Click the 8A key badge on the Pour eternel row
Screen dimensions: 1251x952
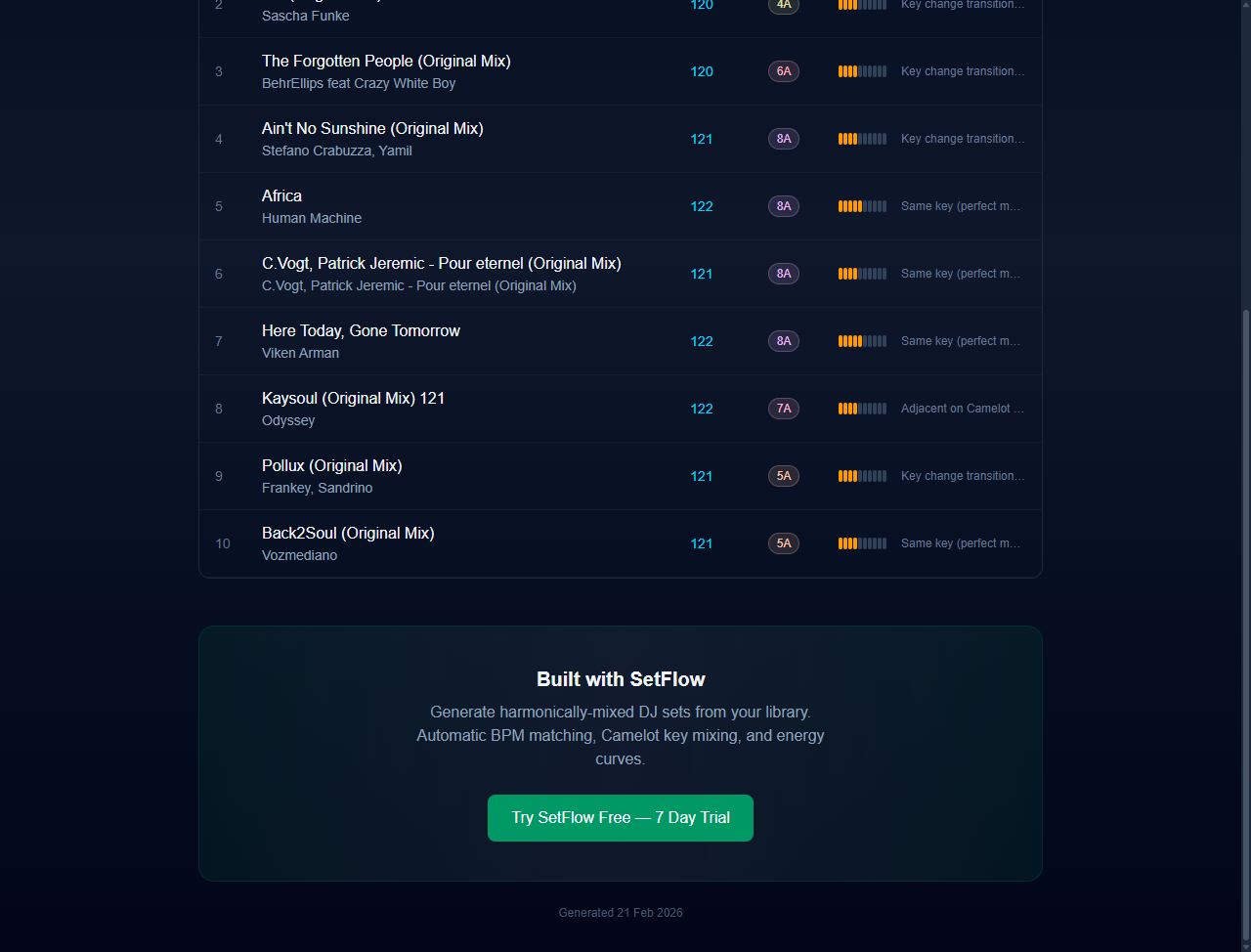point(784,274)
